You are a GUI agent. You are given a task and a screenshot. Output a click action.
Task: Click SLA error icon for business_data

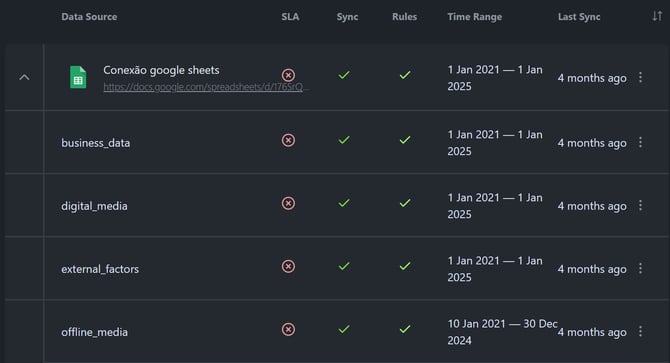click(288, 140)
